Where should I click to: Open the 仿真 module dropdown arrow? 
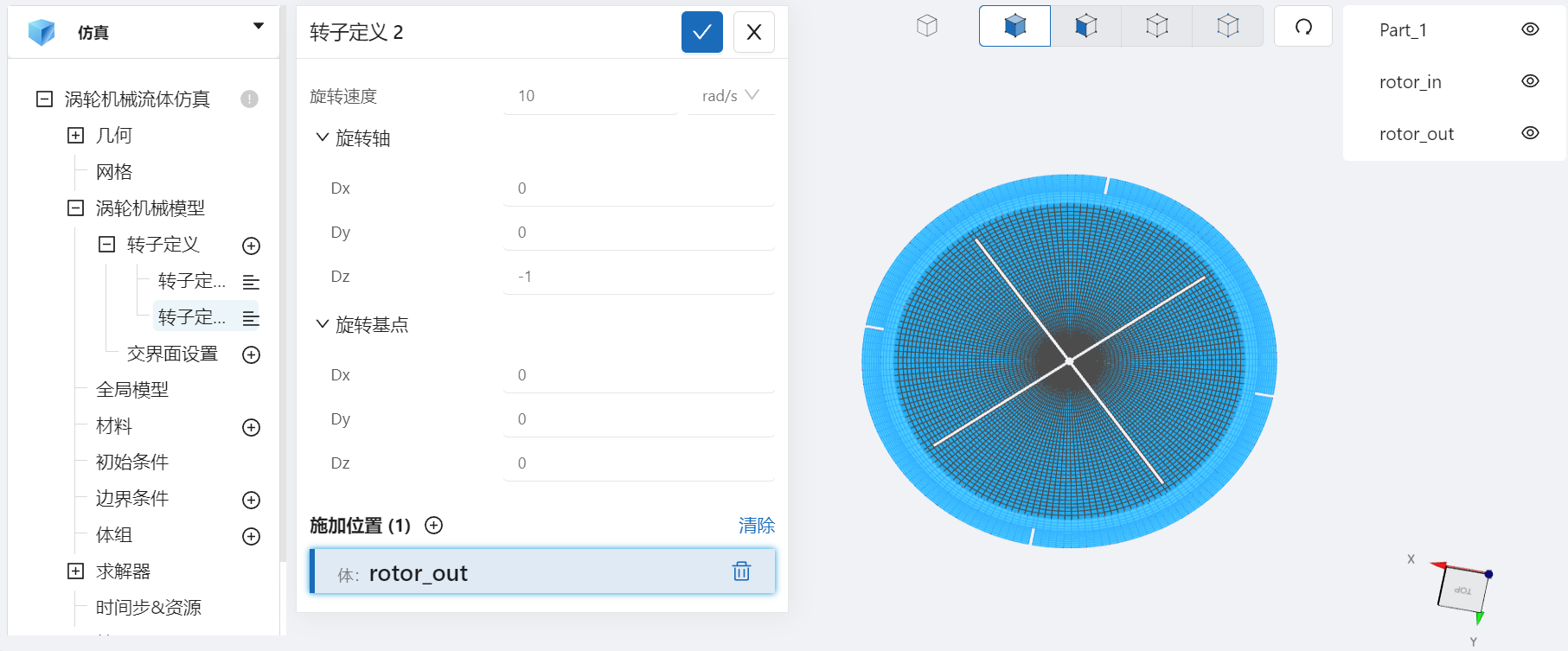pyautogui.click(x=258, y=26)
